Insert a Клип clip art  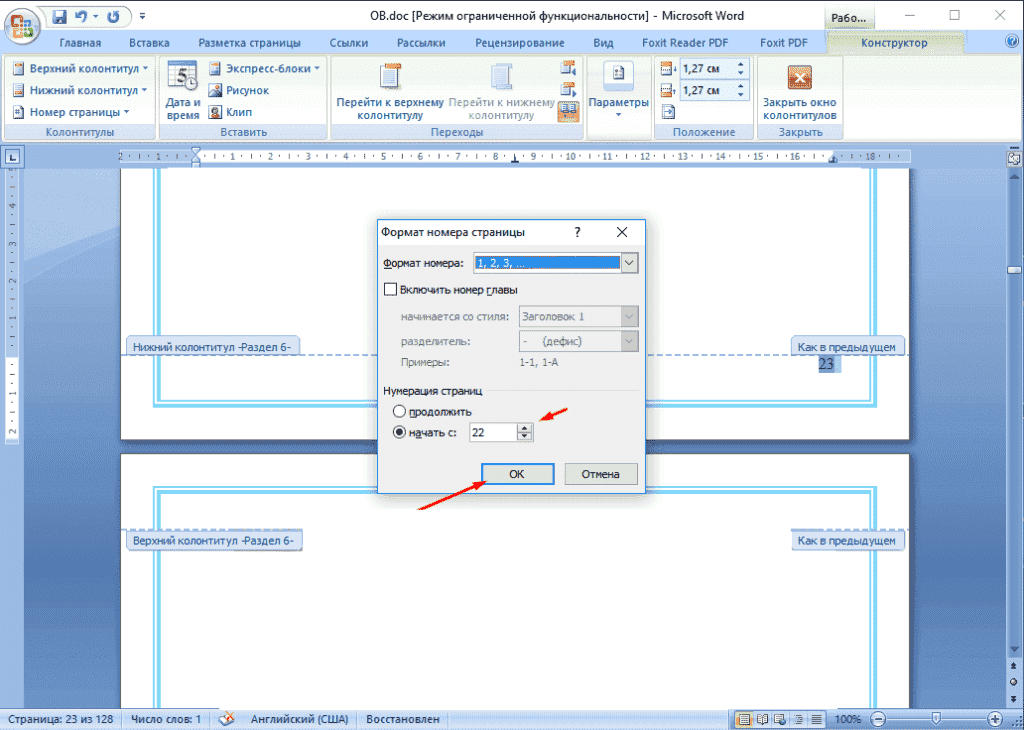click(231, 112)
